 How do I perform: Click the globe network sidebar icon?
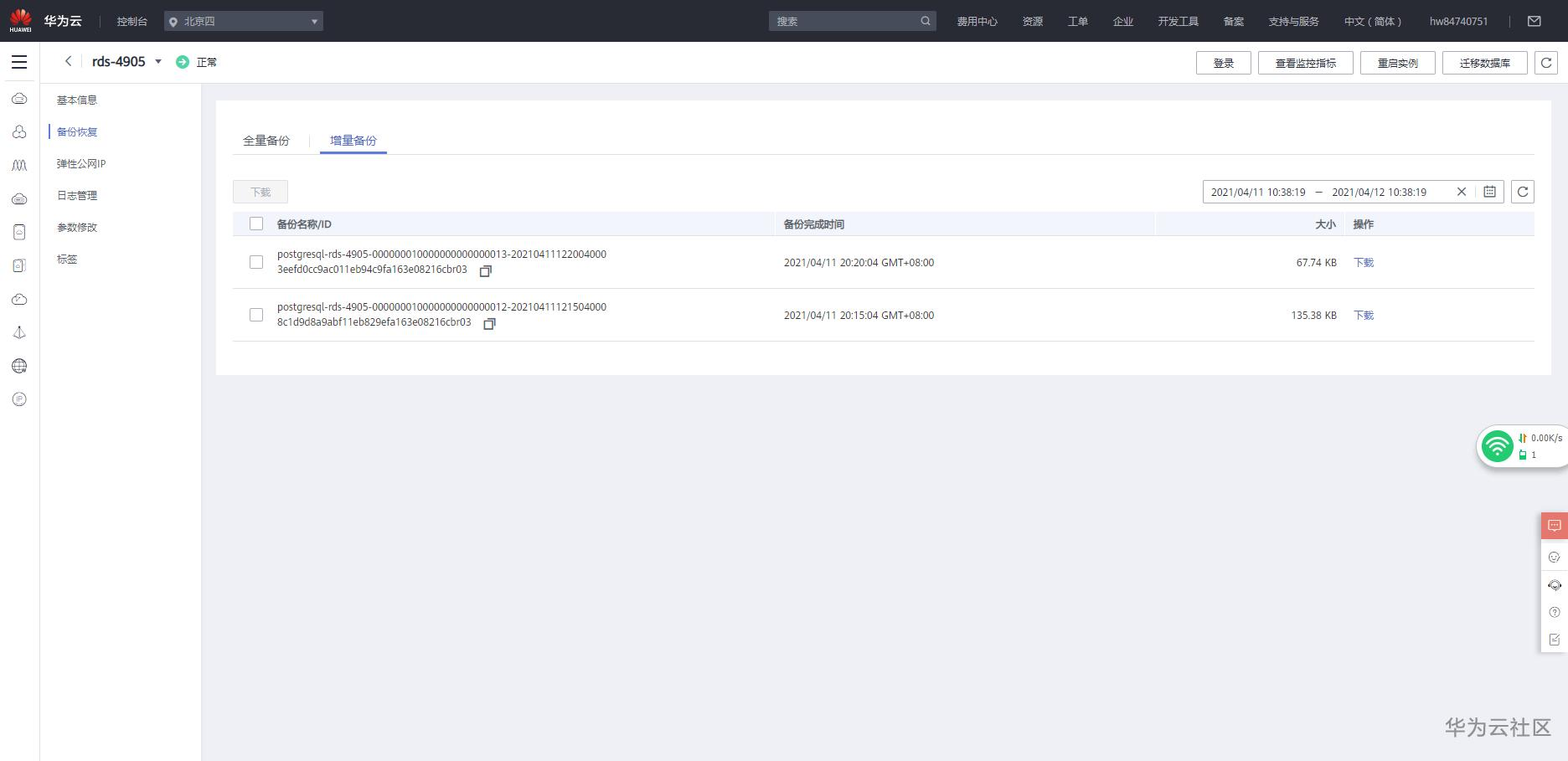pyautogui.click(x=19, y=366)
